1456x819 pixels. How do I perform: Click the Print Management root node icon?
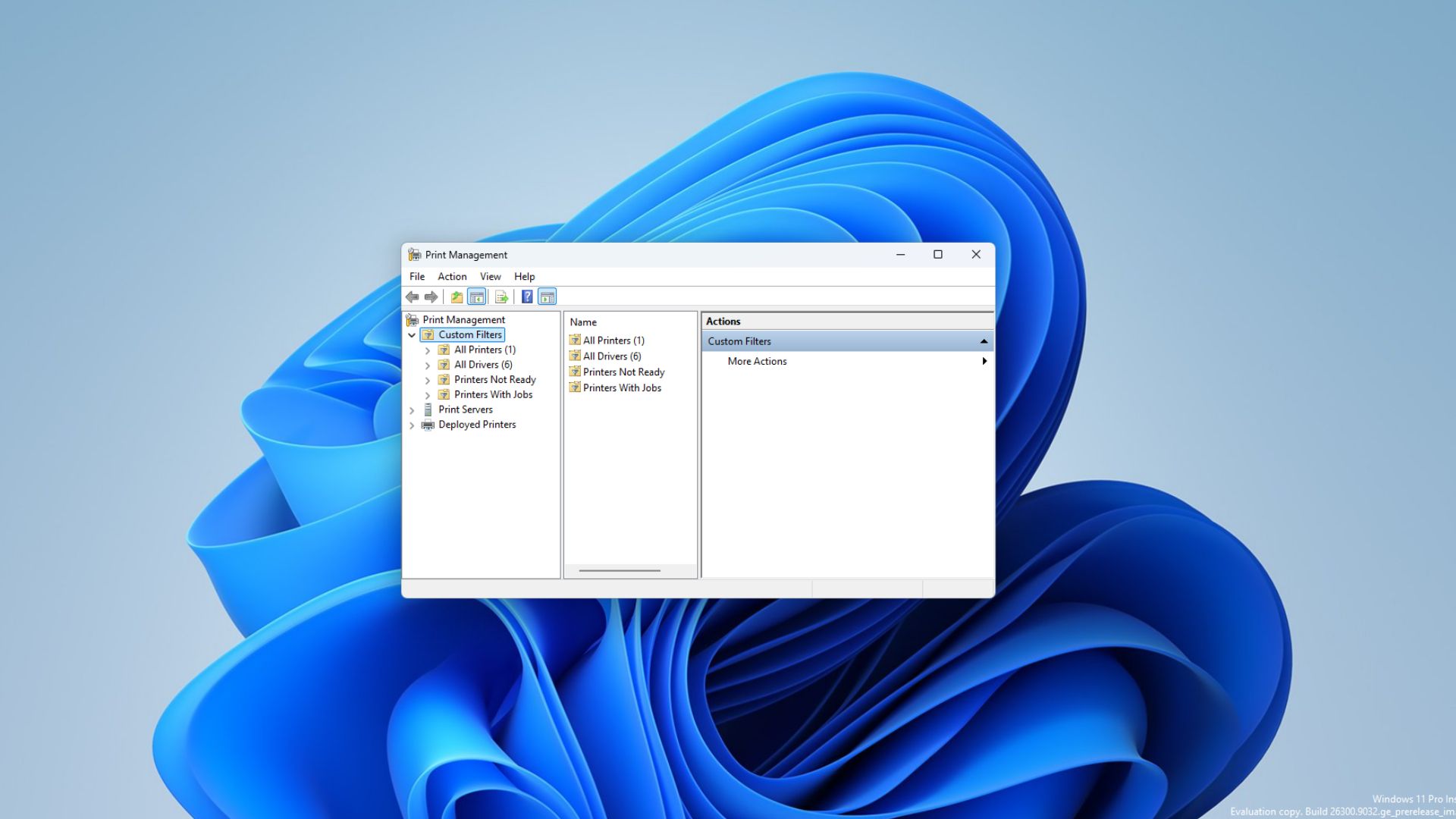(x=413, y=320)
